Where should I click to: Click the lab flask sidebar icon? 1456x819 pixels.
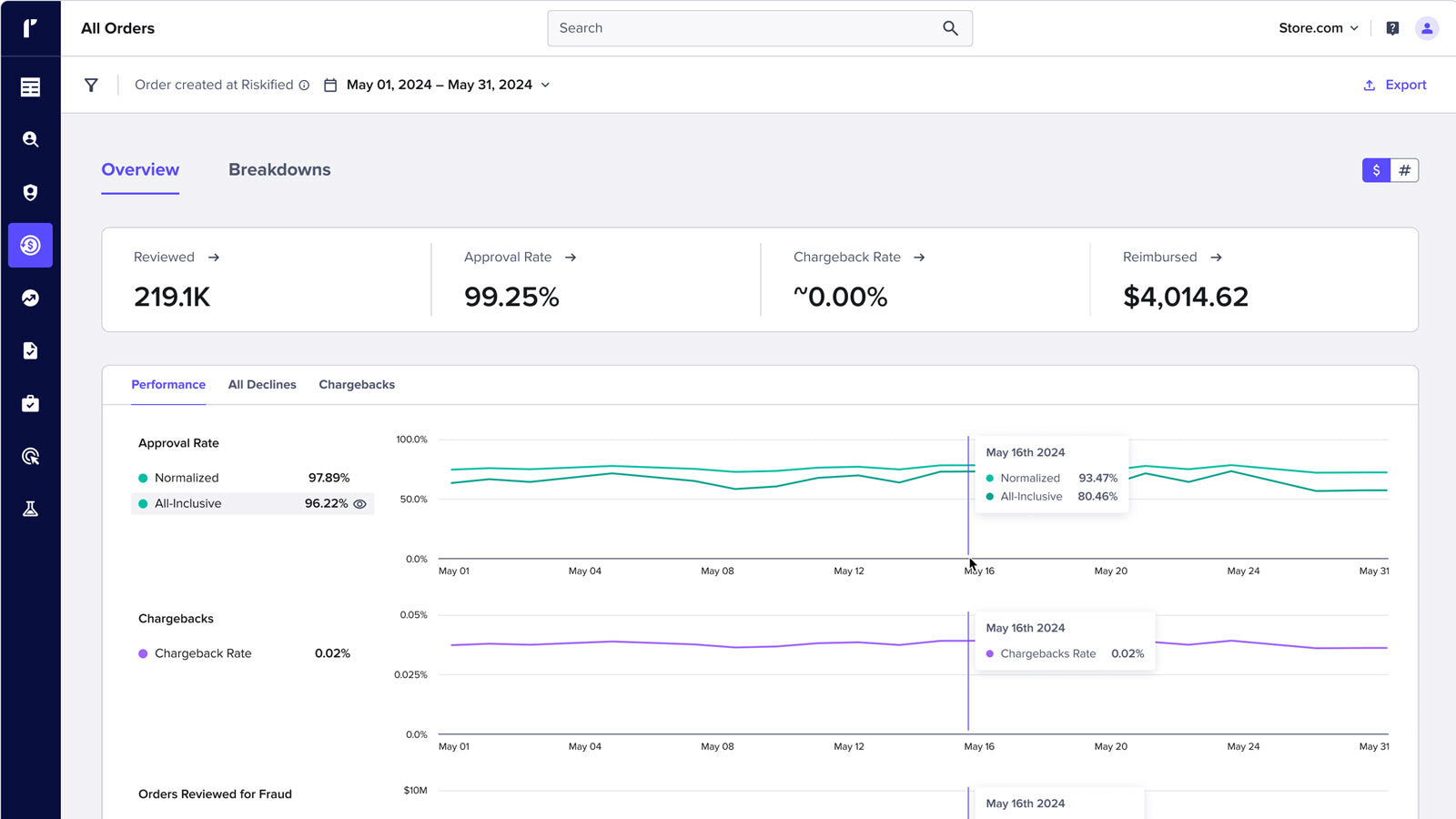tap(30, 509)
